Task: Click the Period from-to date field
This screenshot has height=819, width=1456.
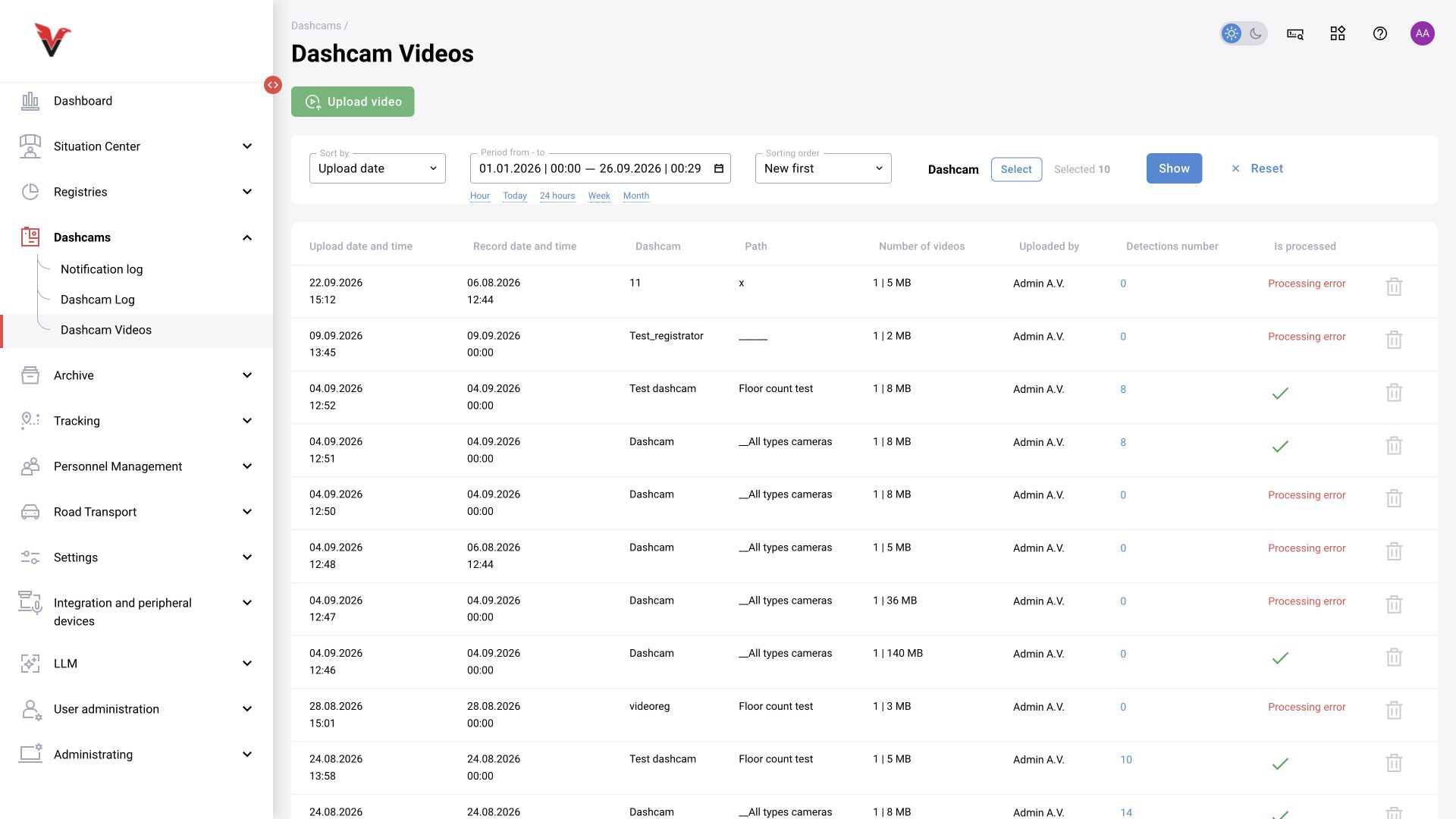Action: coord(601,168)
